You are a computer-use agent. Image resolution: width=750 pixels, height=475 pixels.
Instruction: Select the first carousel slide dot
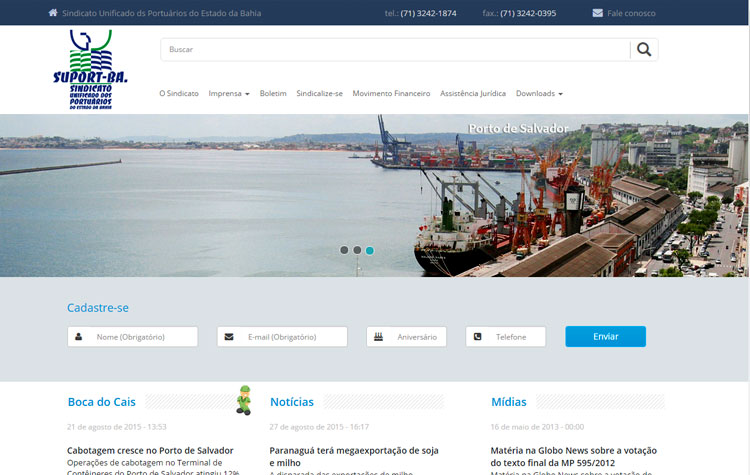point(344,250)
